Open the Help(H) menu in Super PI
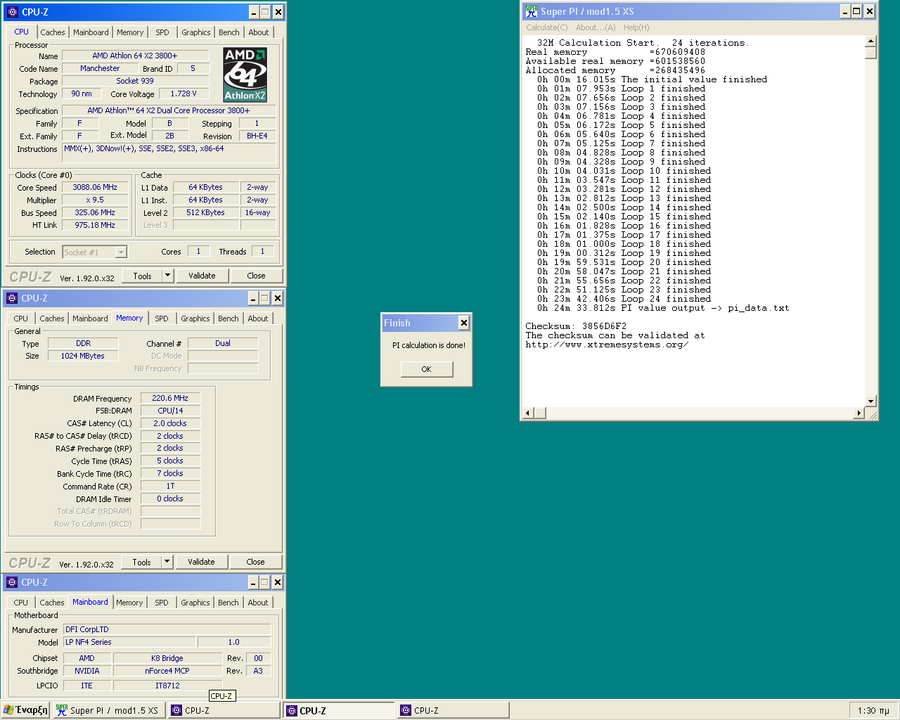This screenshot has width=900, height=720. tap(637, 28)
